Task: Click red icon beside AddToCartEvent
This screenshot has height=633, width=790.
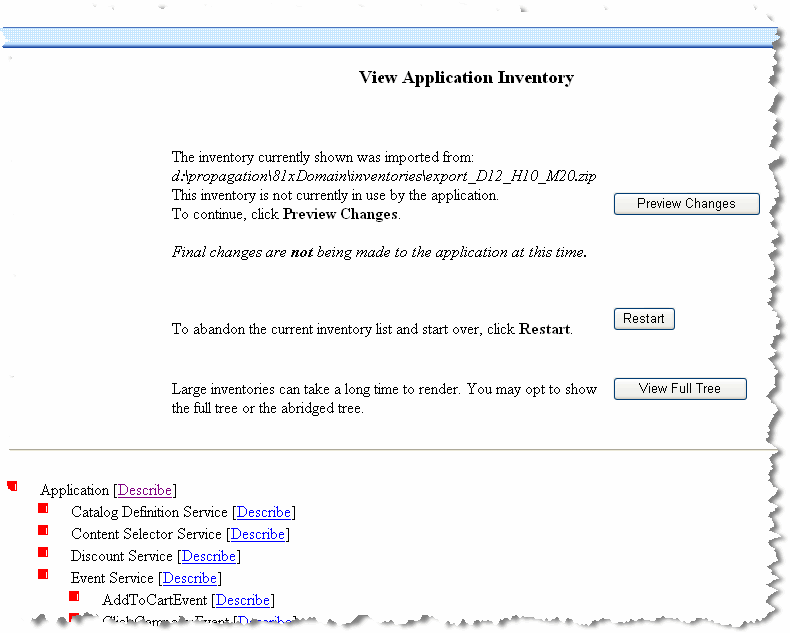Action: coord(74,596)
